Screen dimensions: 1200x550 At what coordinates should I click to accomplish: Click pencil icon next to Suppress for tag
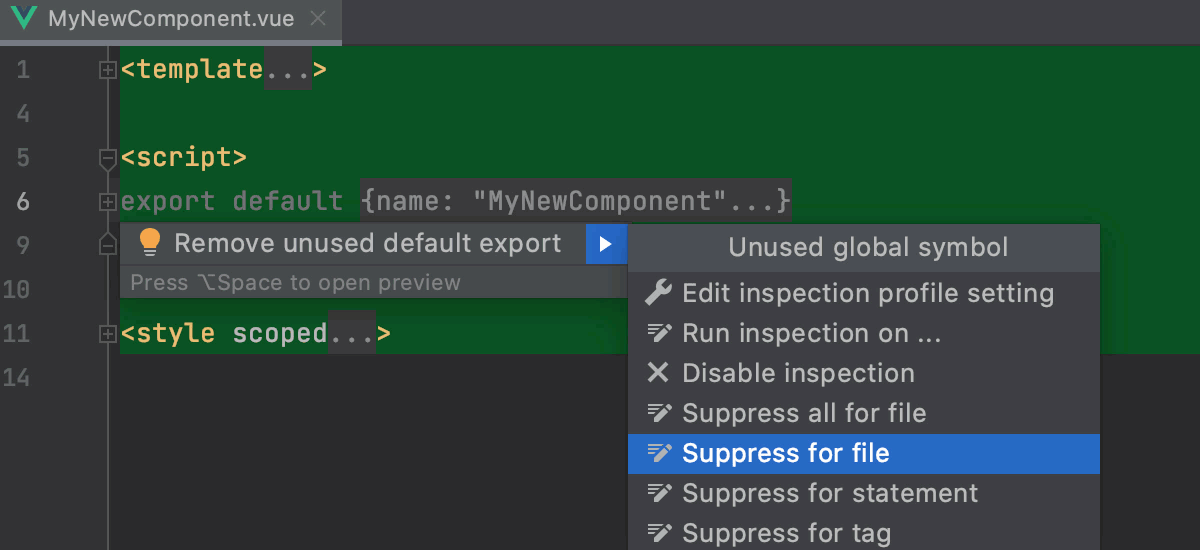tap(657, 533)
